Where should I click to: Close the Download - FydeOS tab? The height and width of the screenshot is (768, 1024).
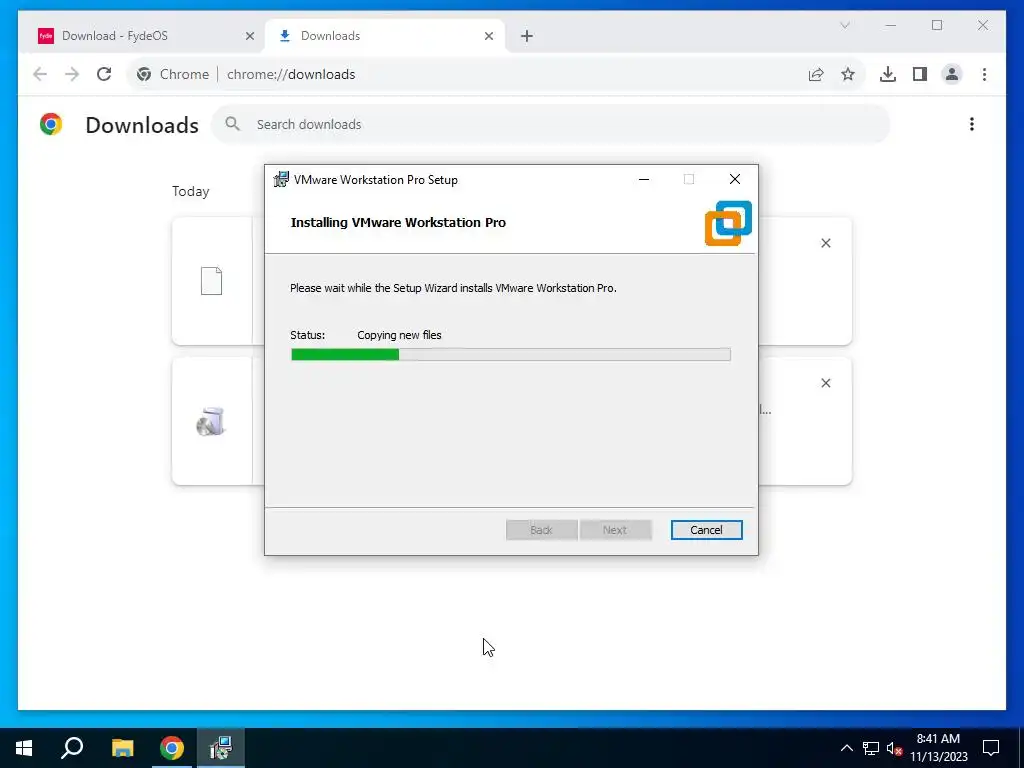pos(249,37)
